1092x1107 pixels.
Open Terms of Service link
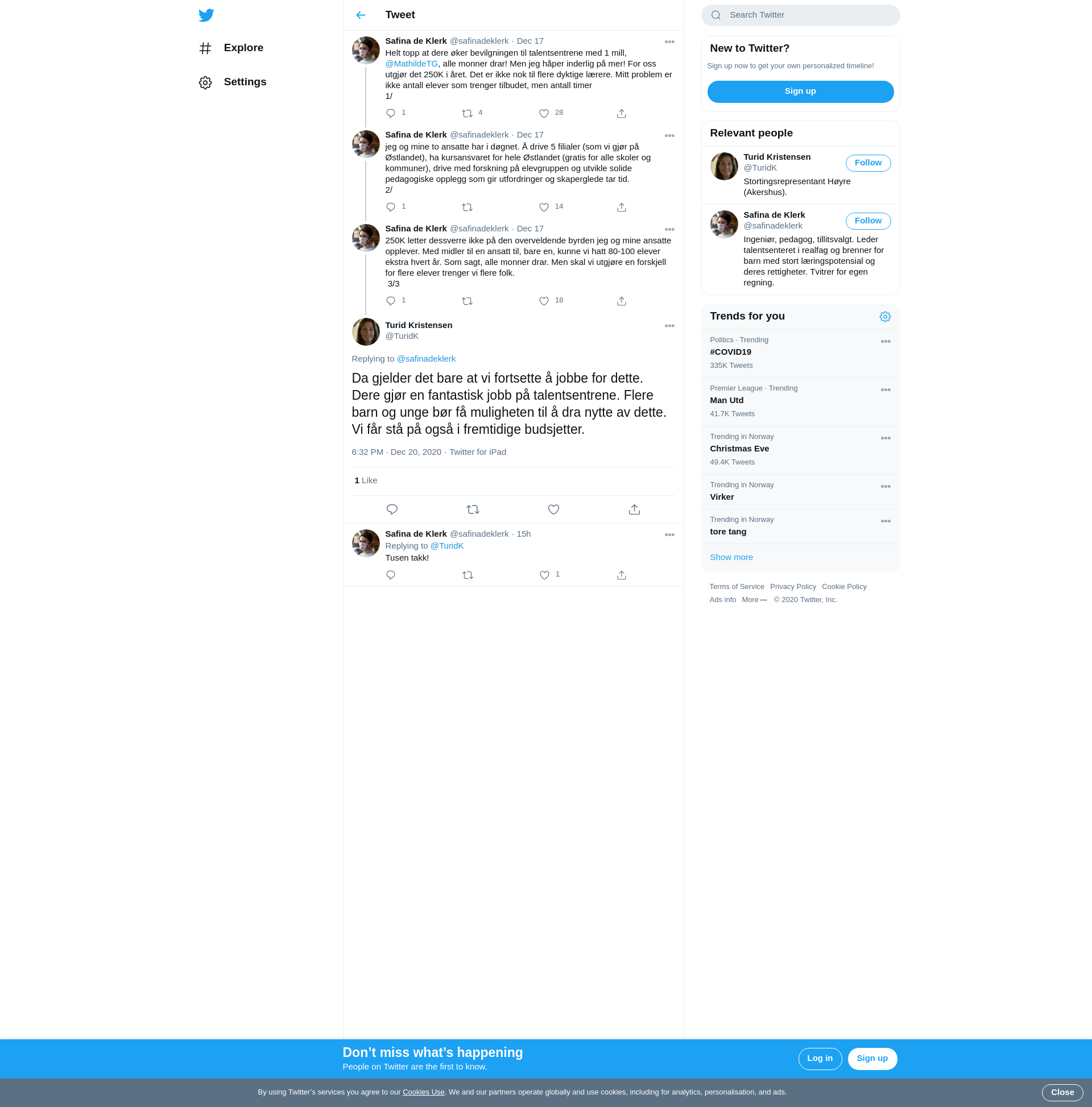click(737, 587)
